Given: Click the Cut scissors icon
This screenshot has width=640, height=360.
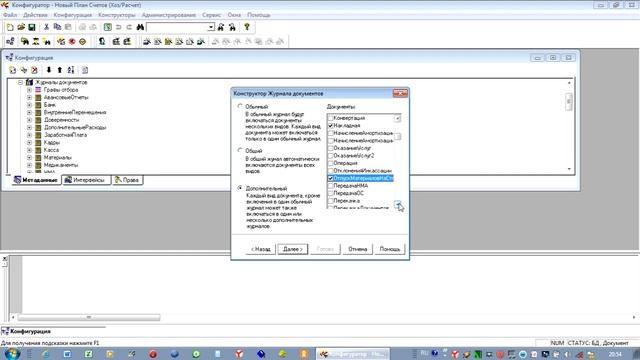Looking at the screenshot, I should coord(47,27).
